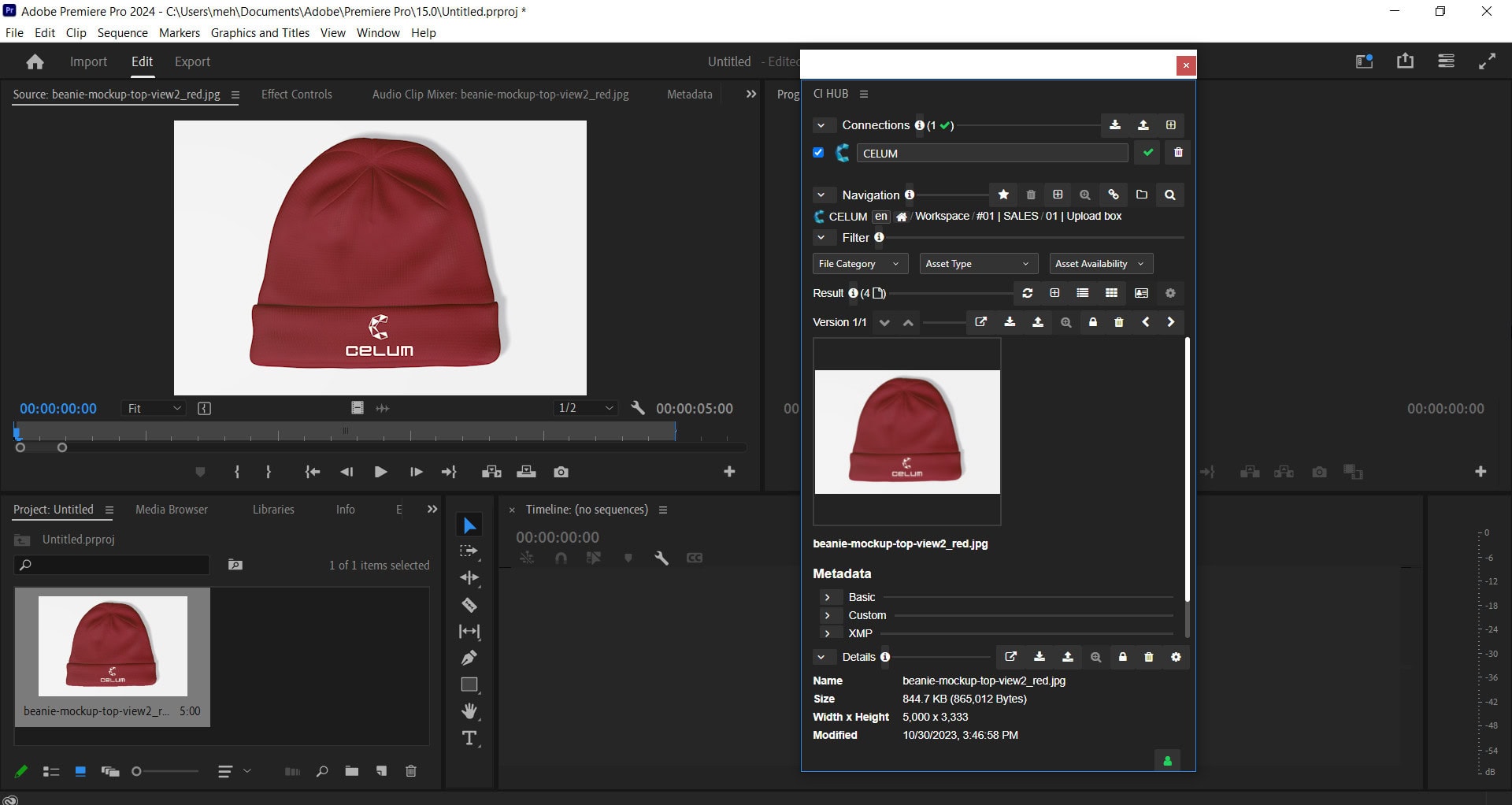1512x805 pixels.
Task: Select the Razor tool in the toolbar
Action: point(469,605)
